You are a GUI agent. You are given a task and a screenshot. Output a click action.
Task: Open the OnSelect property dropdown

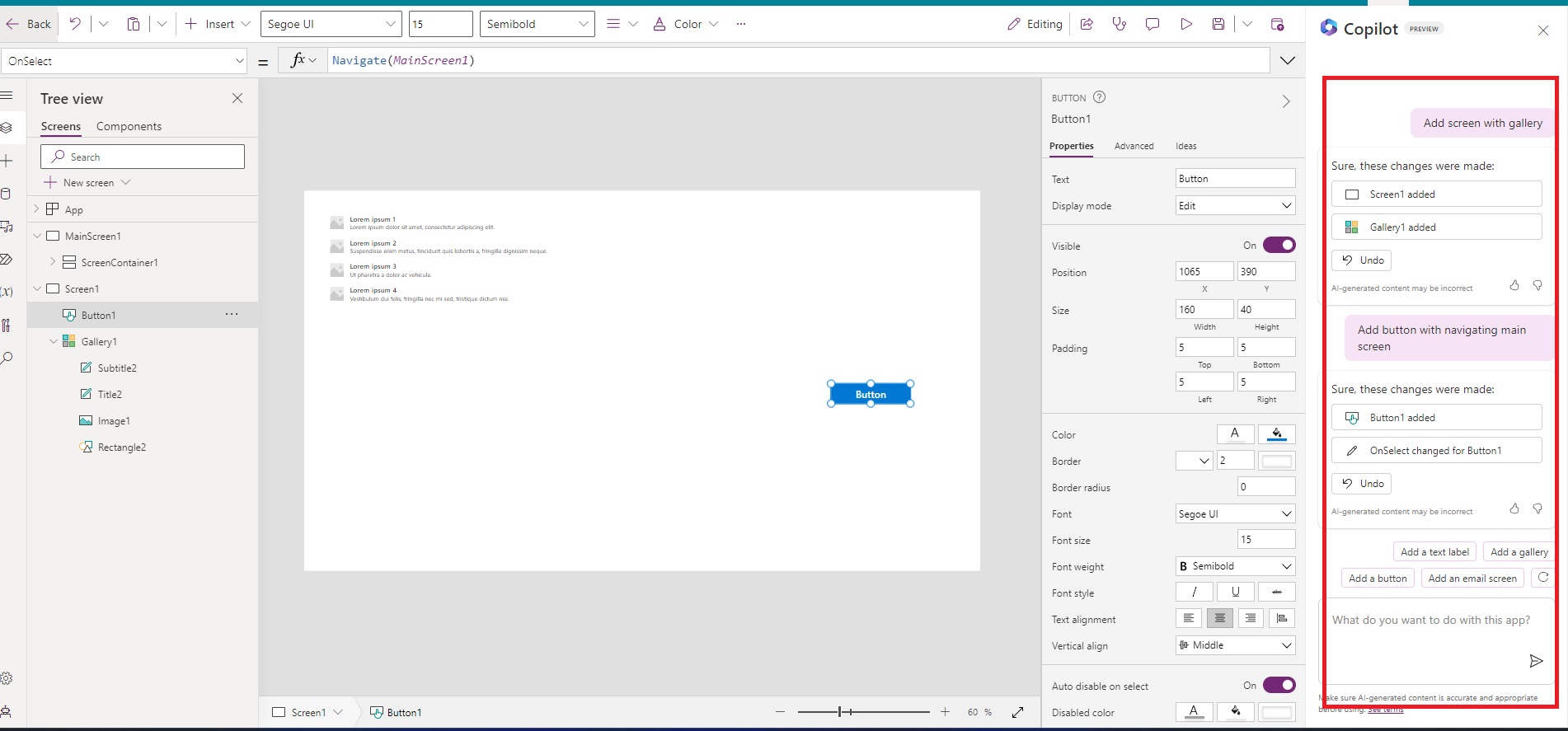[x=239, y=61]
